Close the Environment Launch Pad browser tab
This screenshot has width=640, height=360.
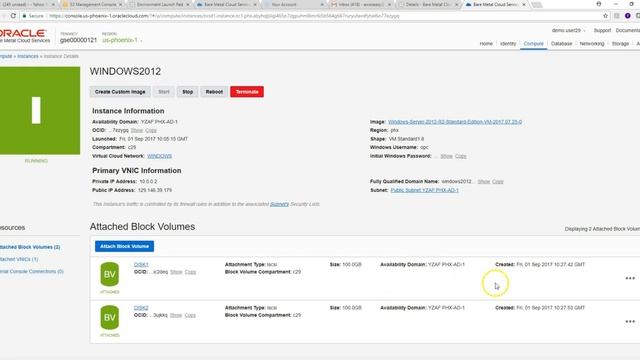[x=188, y=4]
